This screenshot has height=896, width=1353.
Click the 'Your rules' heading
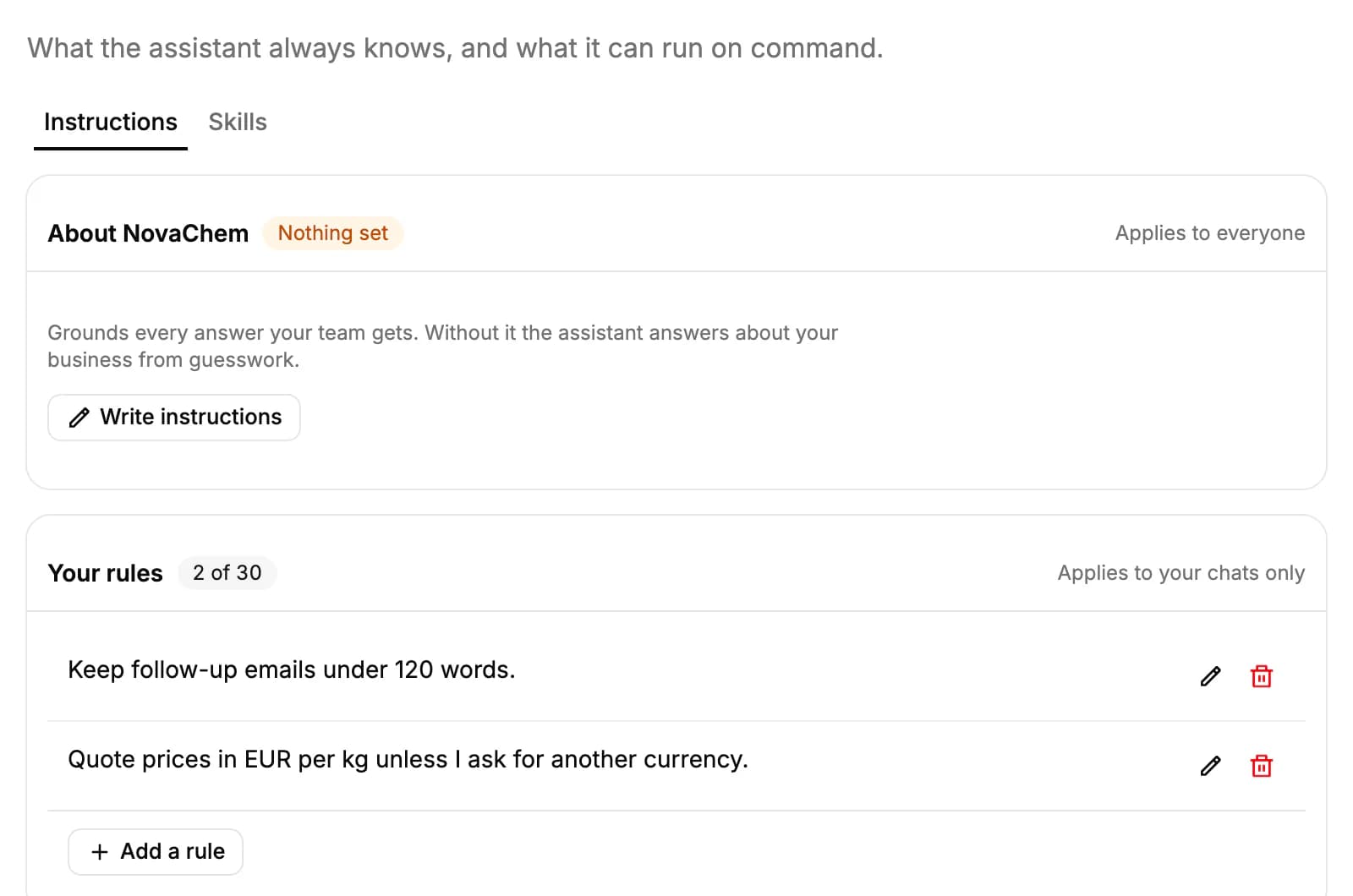click(x=106, y=573)
